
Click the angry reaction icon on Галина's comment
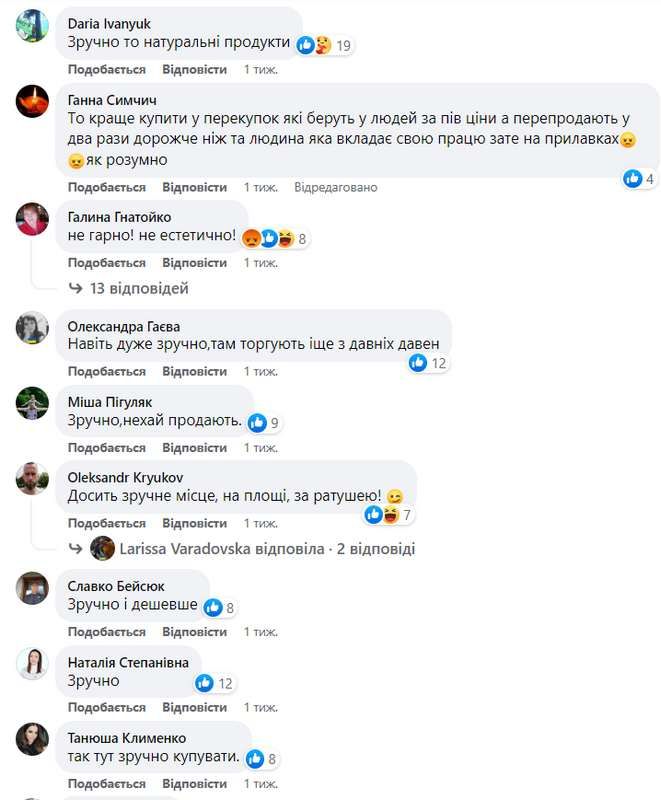pyautogui.click(x=251, y=235)
